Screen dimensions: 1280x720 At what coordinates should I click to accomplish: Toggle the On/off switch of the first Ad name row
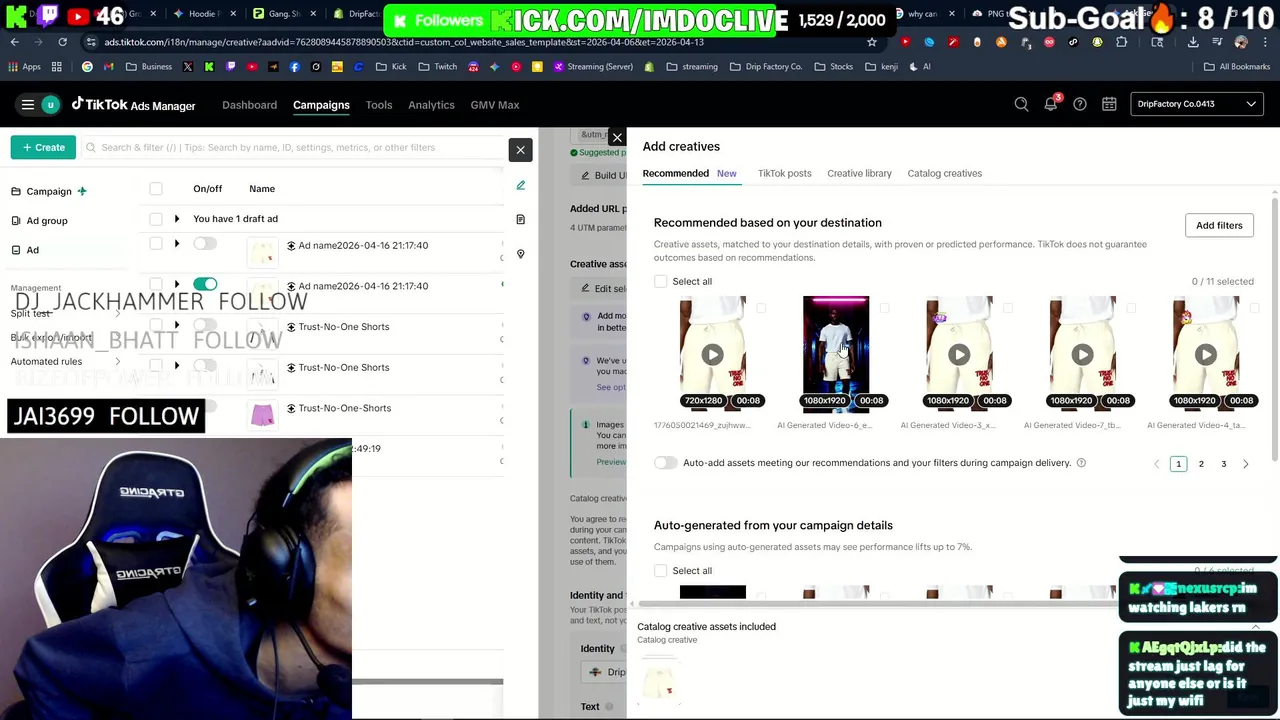coord(205,244)
